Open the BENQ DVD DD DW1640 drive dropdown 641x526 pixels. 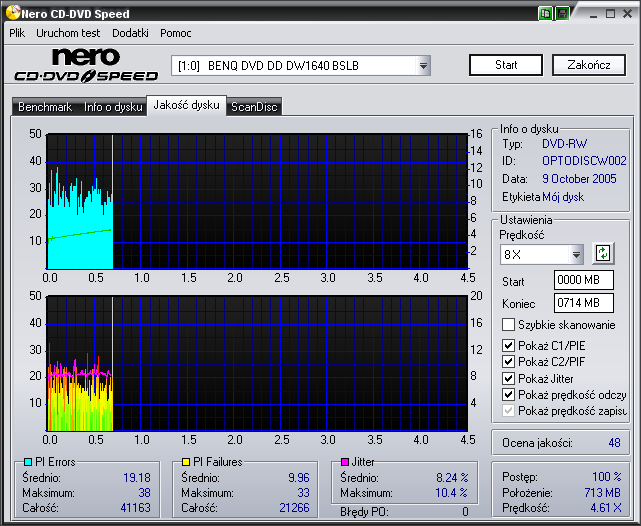pos(424,66)
